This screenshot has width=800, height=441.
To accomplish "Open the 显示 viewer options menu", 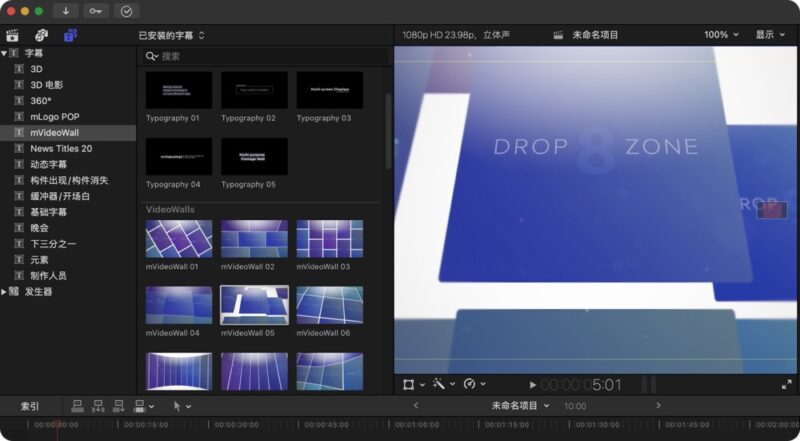I will (x=770, y=35).
